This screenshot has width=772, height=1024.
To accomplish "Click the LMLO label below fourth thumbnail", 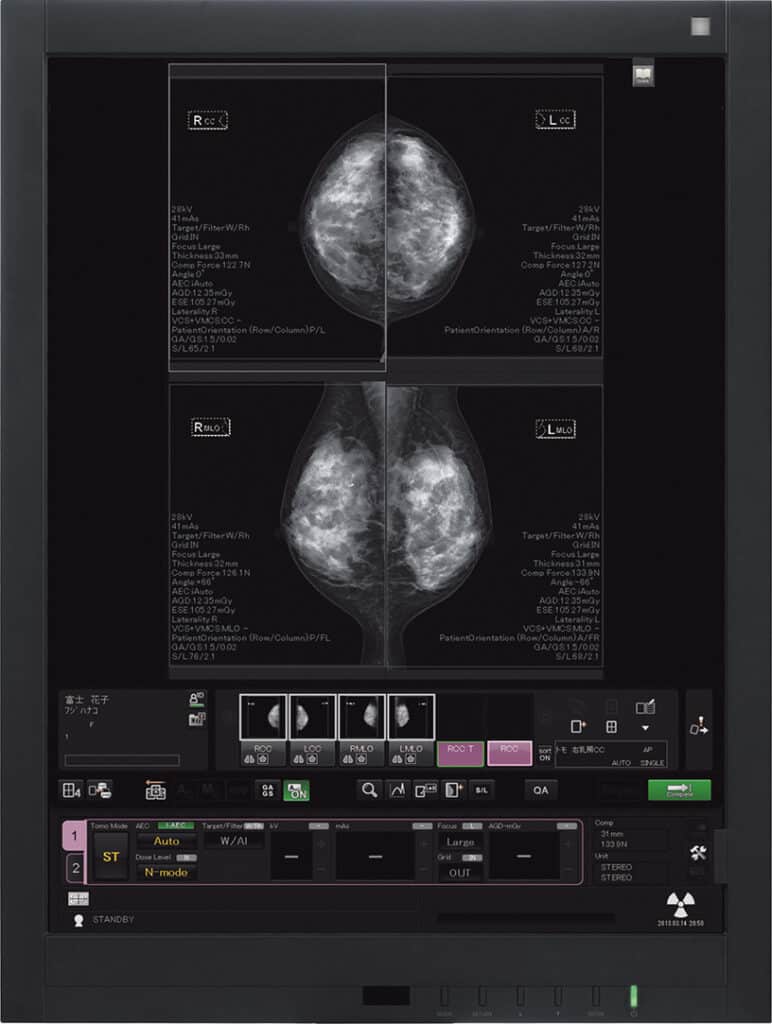I will pos(411,748).
